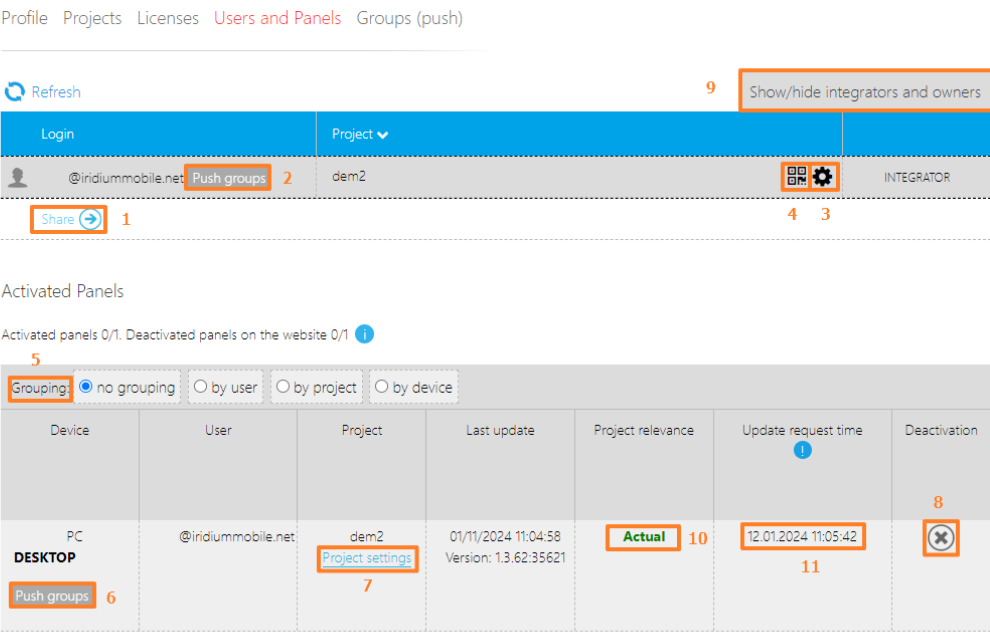Group panels "by project"

pos(283,387)
